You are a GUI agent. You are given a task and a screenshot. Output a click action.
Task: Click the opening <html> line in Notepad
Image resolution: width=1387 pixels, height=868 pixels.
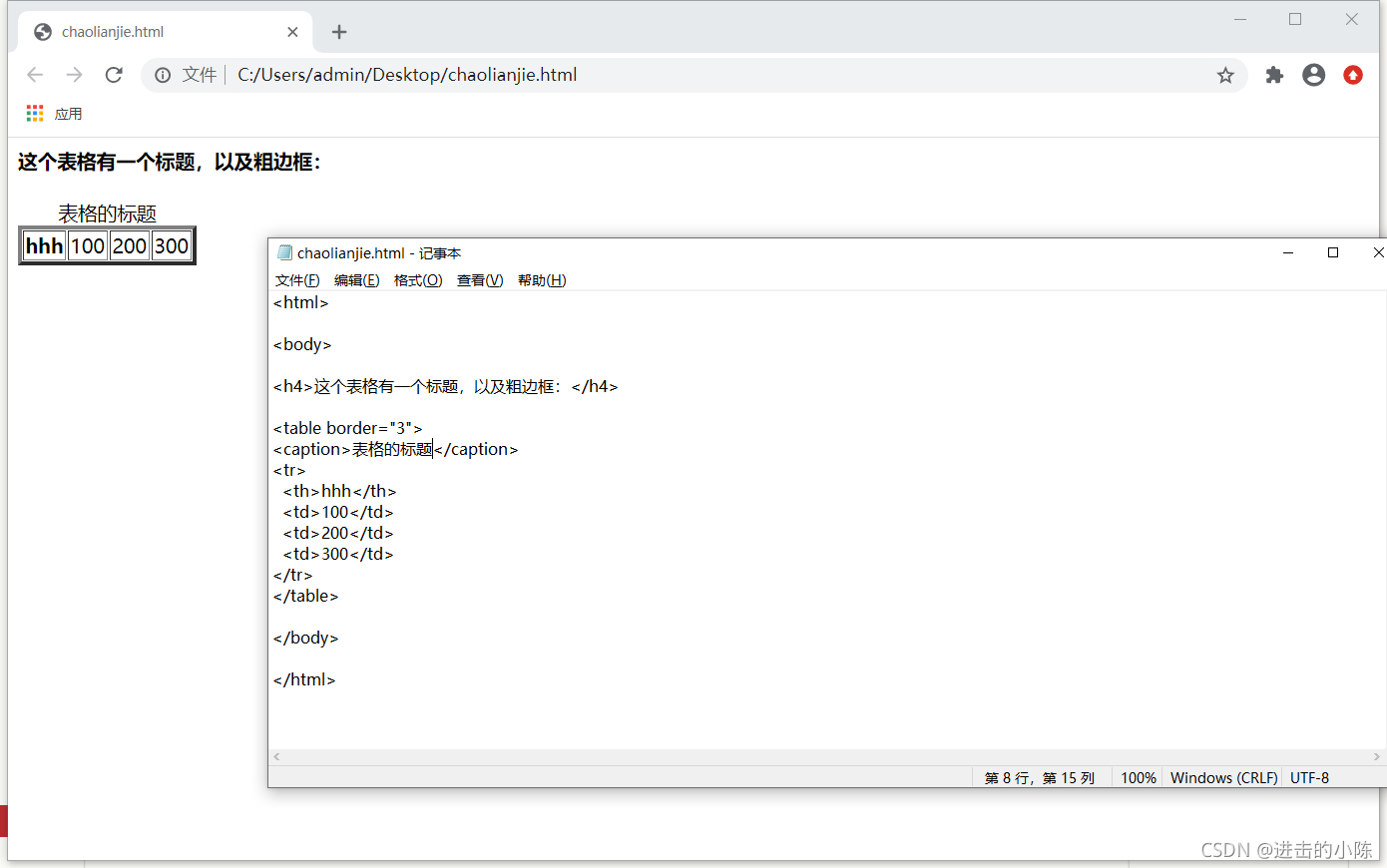[x=300, y=302]
